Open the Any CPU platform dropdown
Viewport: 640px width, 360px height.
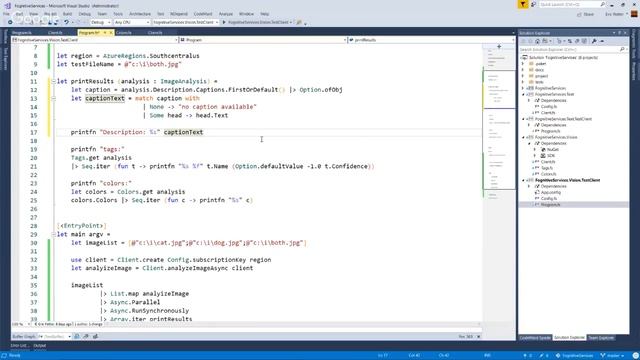coord(132,22)
